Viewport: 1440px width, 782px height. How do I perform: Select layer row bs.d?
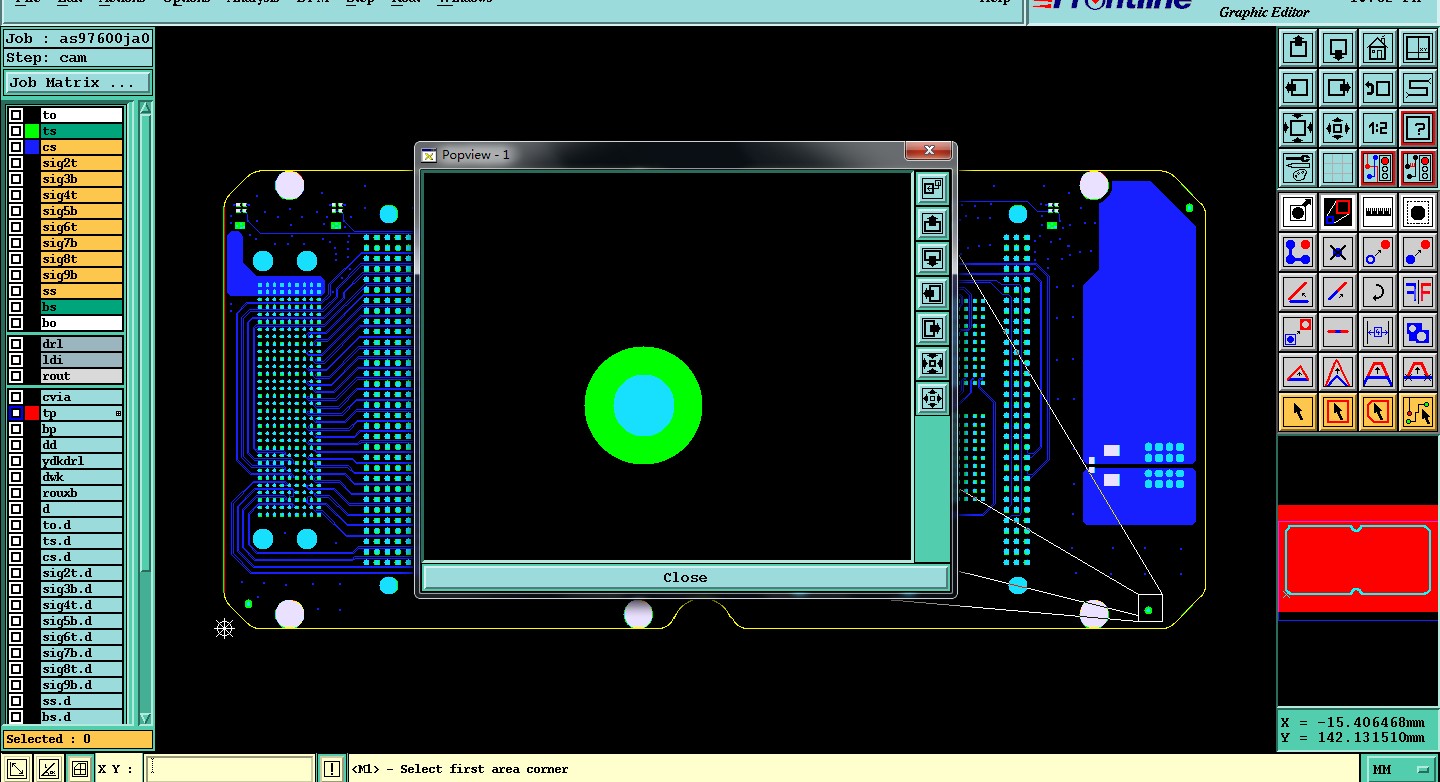coord(81,717)
